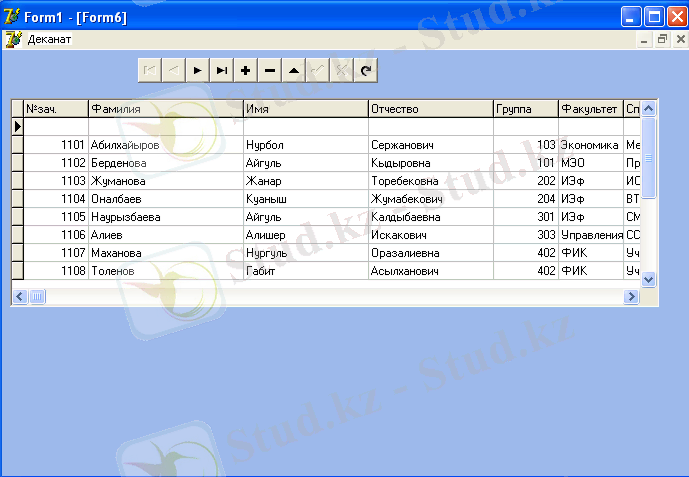Select the name cell Куаныш

coord(306,199)
